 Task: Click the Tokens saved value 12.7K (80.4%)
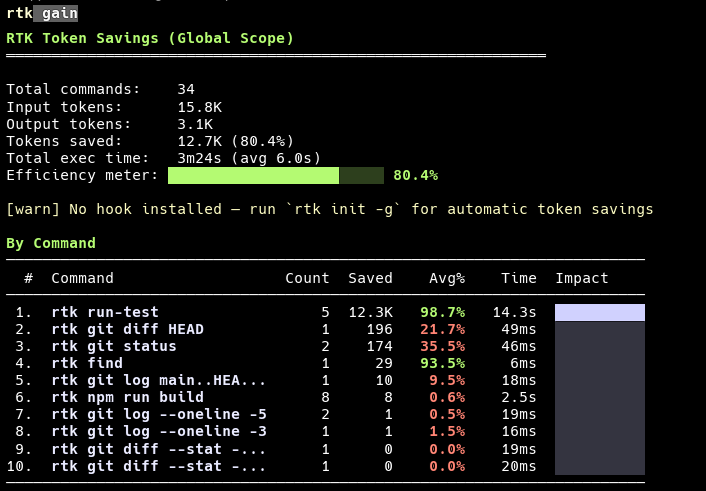[x=235, y=141]
